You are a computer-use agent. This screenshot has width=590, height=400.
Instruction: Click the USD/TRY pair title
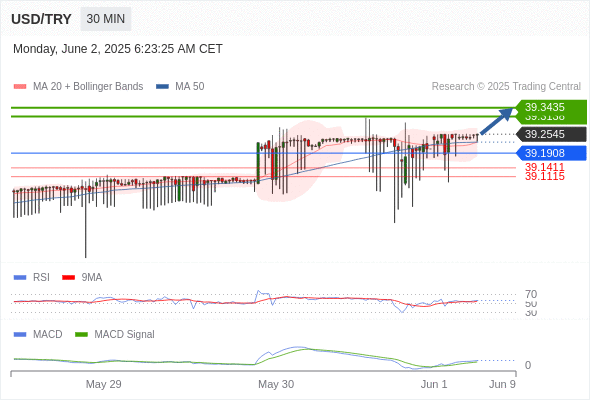(x=41, y=19)
